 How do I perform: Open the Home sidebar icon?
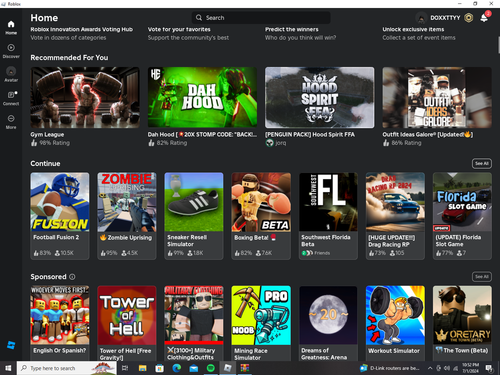[11, 27]
